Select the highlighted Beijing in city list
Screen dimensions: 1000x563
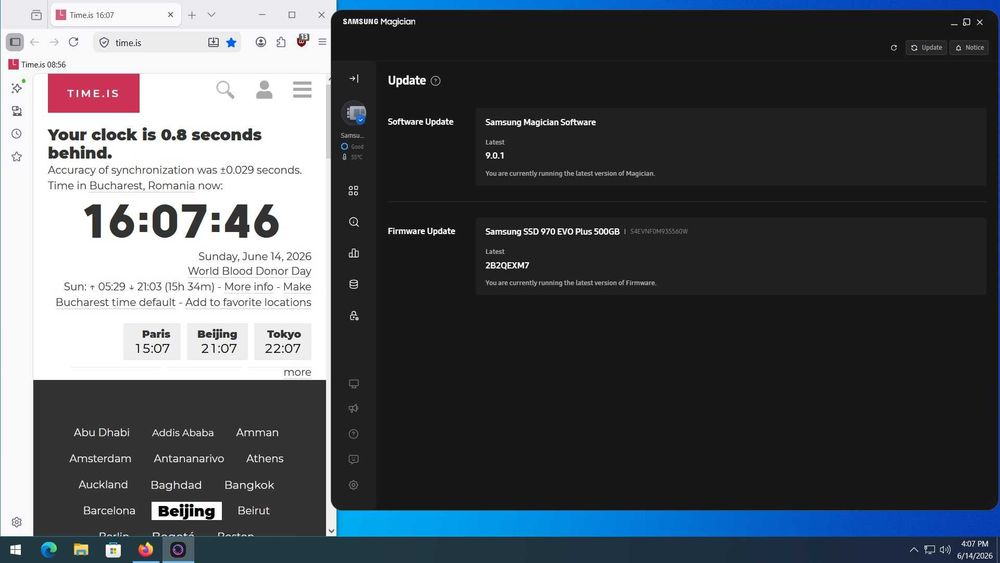coord(187,511)
